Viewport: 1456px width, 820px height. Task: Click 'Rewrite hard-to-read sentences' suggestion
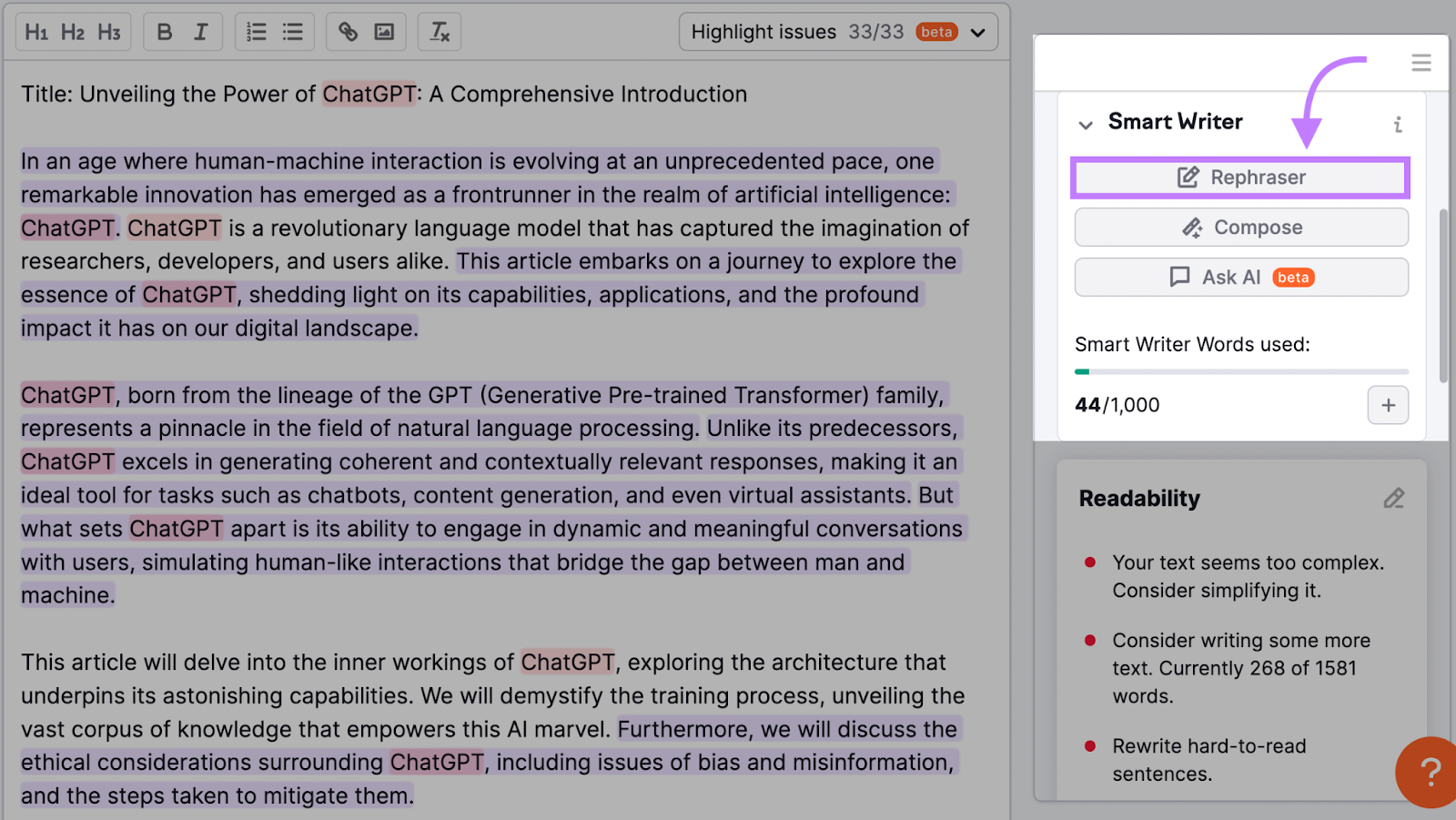pyautogui.click(x=1209, y=760)
